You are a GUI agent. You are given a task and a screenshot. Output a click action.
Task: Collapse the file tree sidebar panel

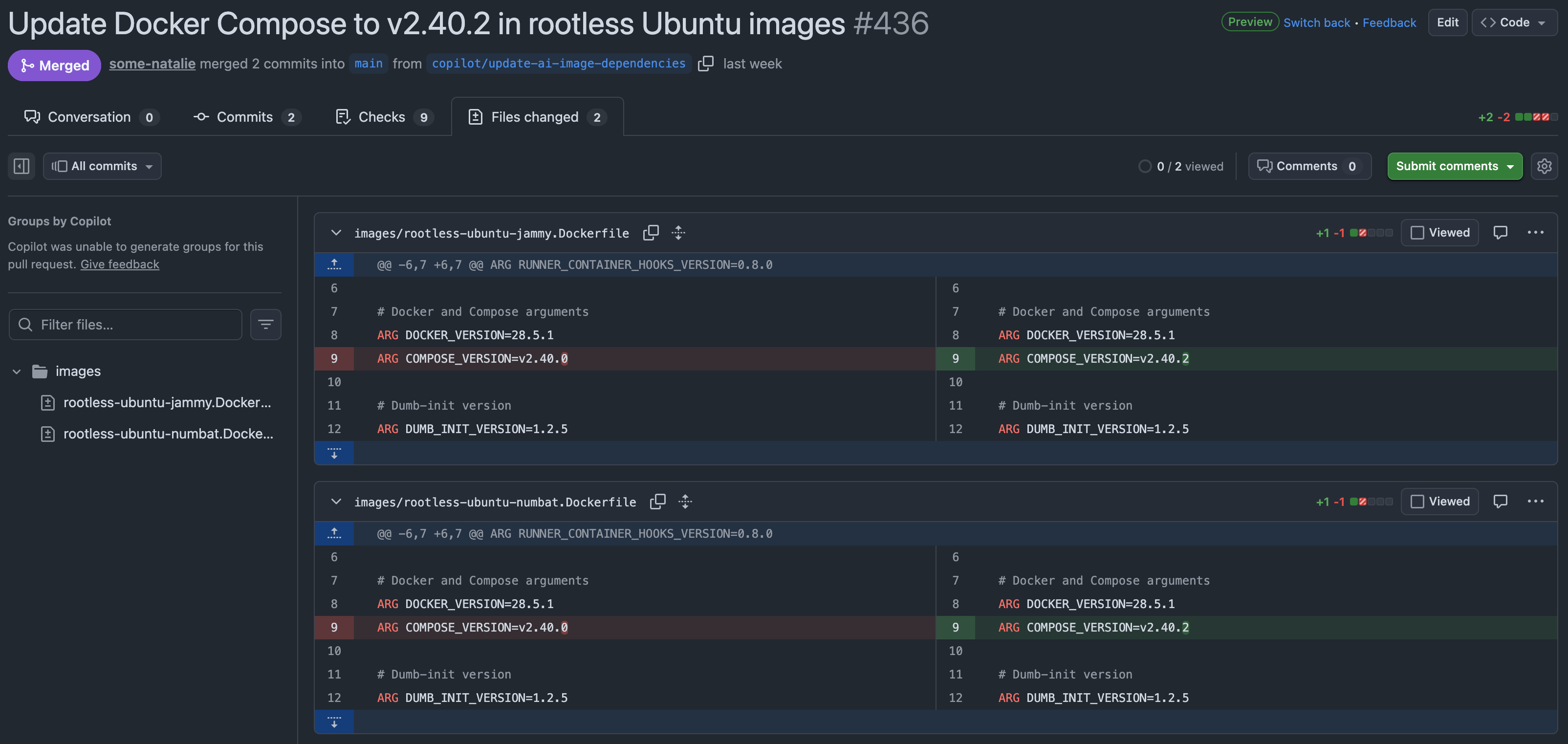(x=22, y=166)
